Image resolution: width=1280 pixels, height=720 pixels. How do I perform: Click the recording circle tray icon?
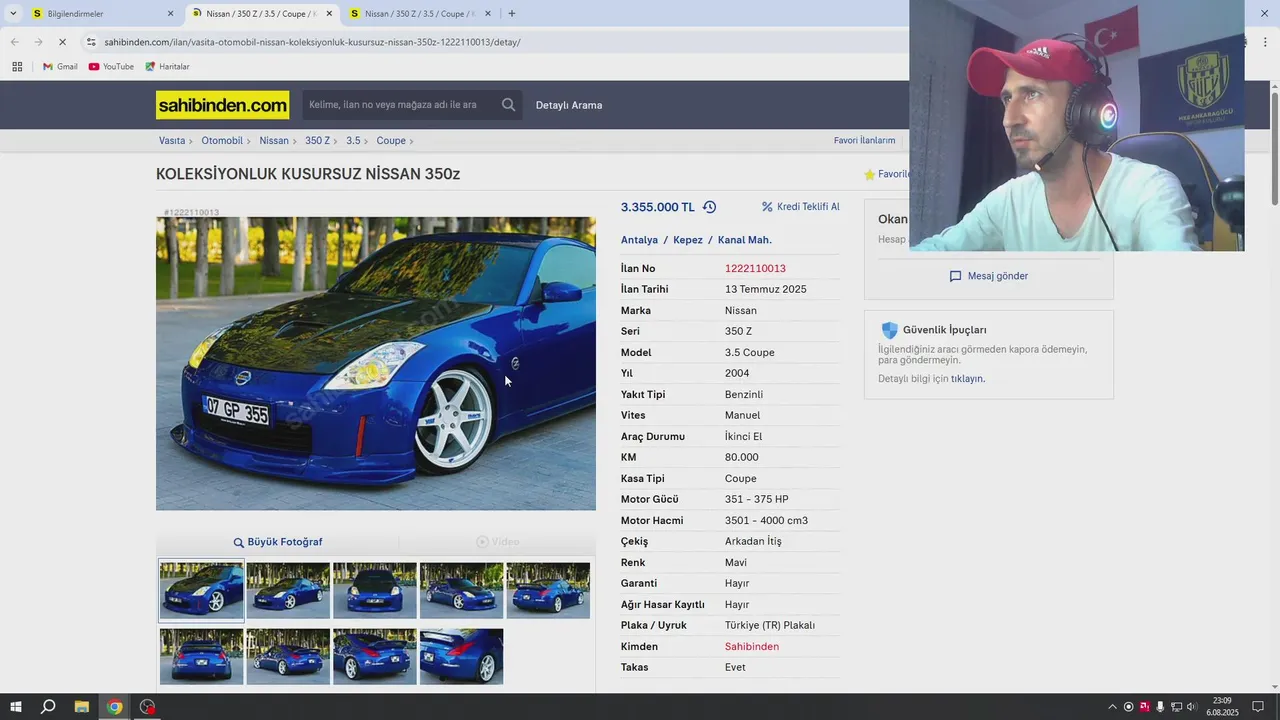pyautogui.click(x=1129, y=707)
